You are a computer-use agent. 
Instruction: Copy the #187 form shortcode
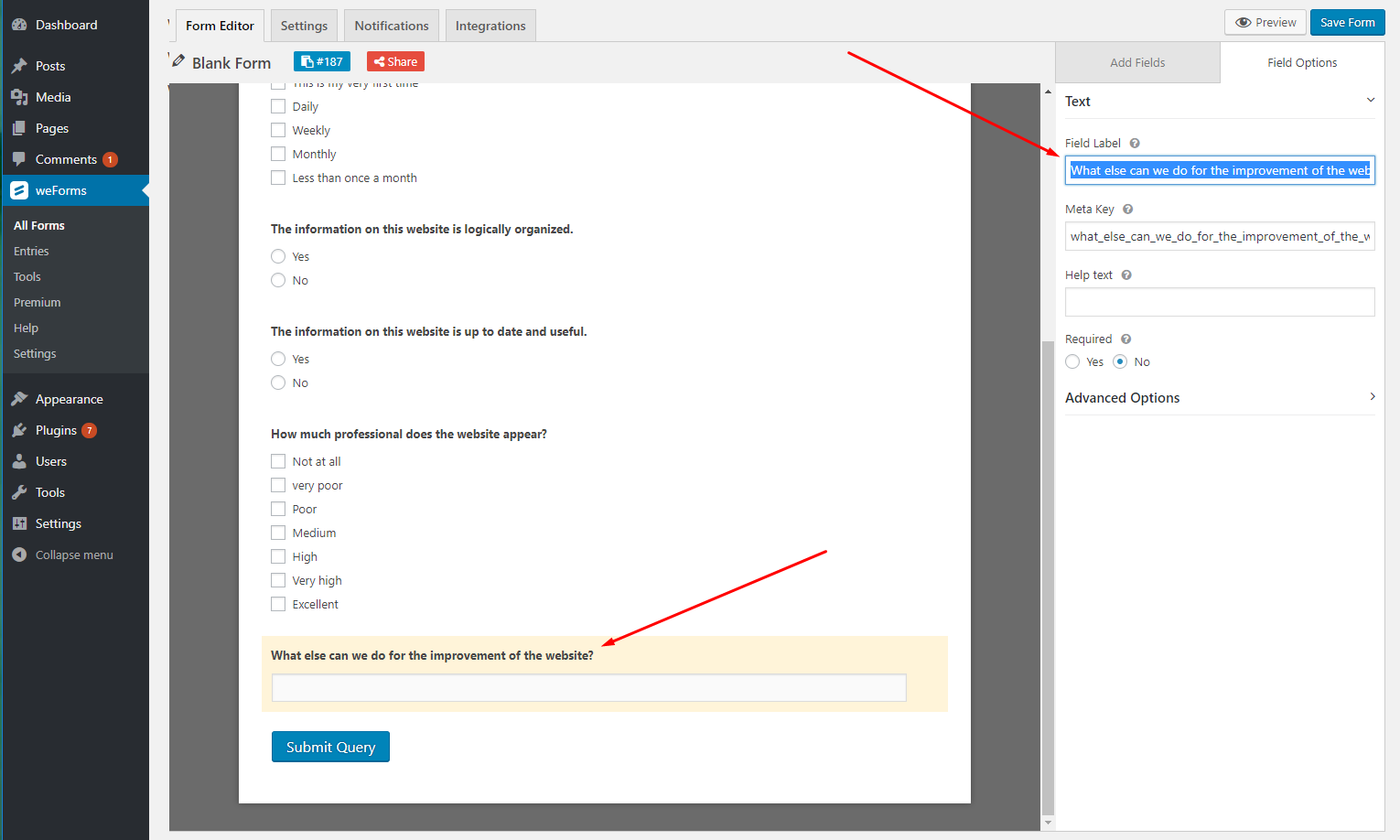coord(322,61)
